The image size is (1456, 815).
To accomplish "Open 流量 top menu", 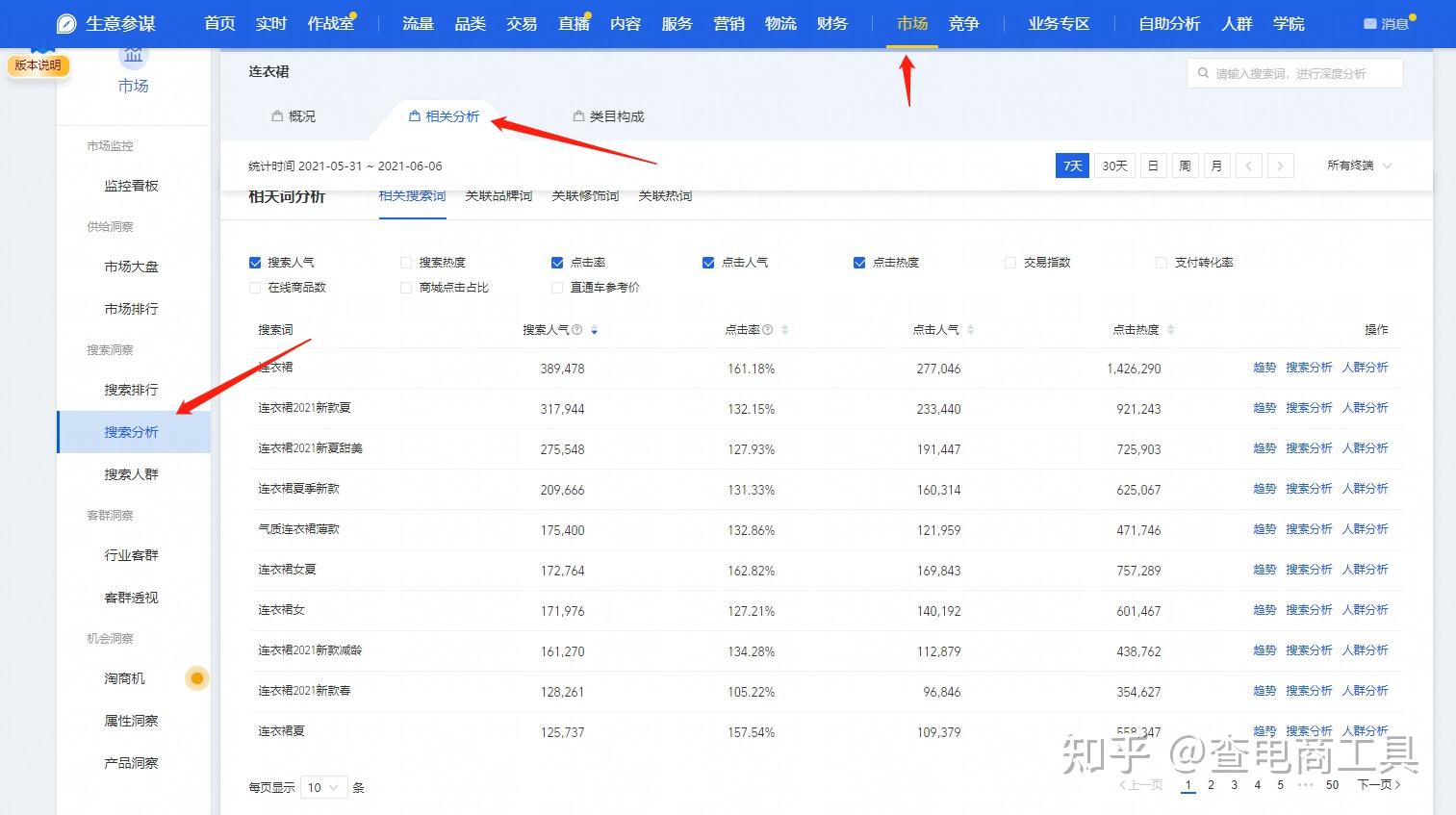I will coord(418,23).
